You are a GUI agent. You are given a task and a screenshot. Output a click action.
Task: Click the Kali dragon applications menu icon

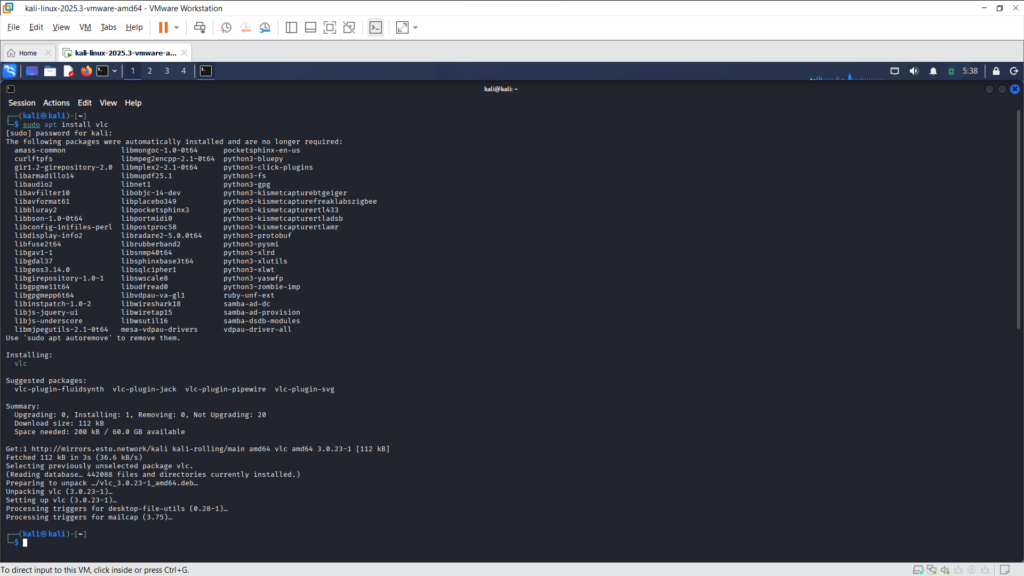point(10,71)
